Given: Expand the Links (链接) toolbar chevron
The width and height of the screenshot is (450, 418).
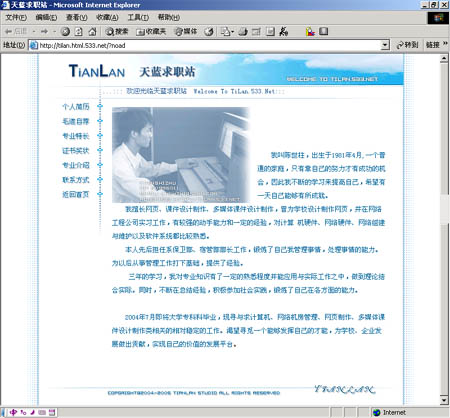Looking at the screenshot, I should 445,44.
